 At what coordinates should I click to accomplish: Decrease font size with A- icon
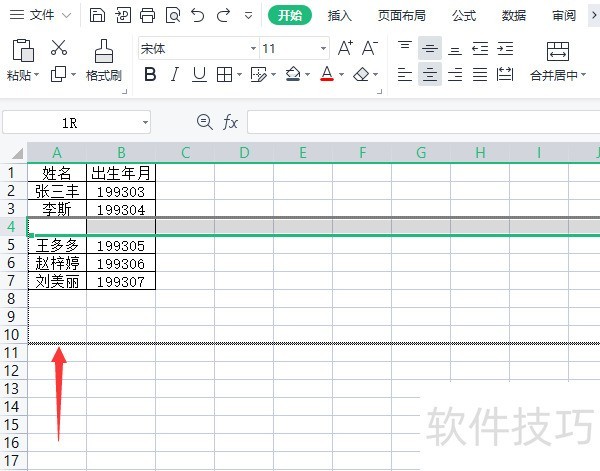coord(370,48)
